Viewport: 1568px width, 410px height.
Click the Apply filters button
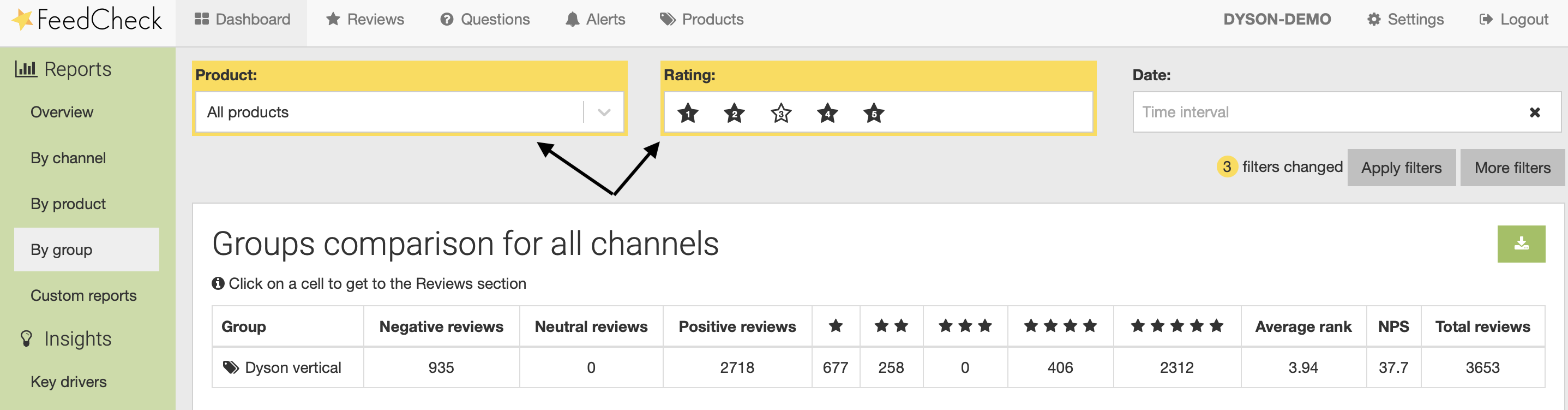click(1401, 168)
